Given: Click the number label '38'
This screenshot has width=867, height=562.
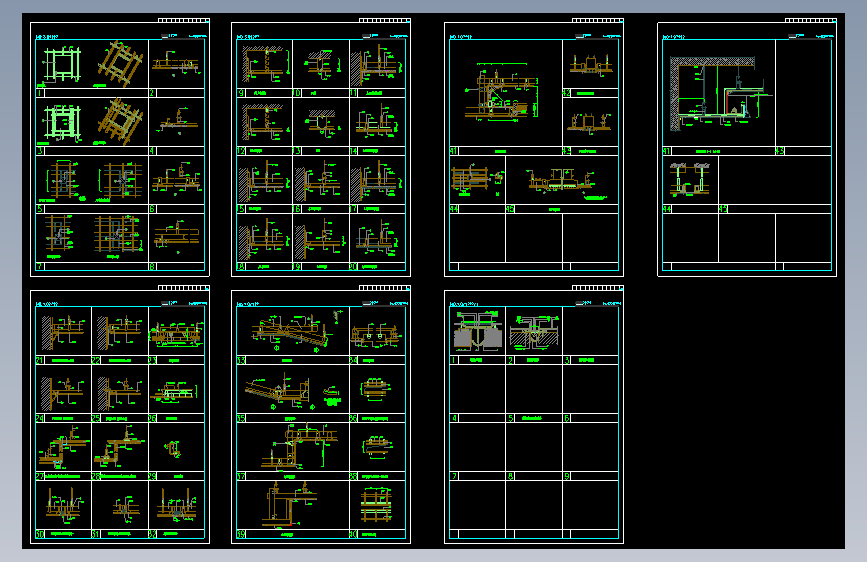Looking at the screenshot, I should click(353, 476).
